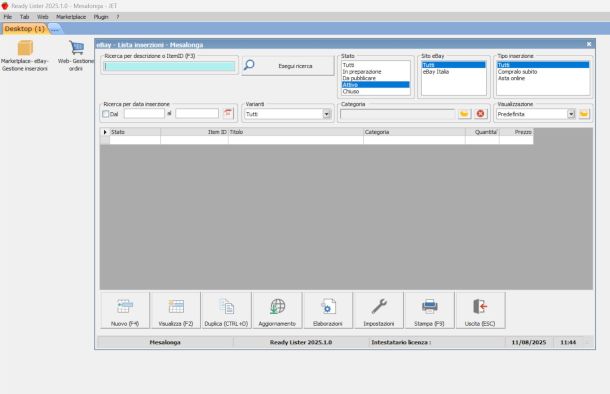Viewport: 610px width, 394px height.
Task: Select Attivo state
Action: (x=375, y=85)
